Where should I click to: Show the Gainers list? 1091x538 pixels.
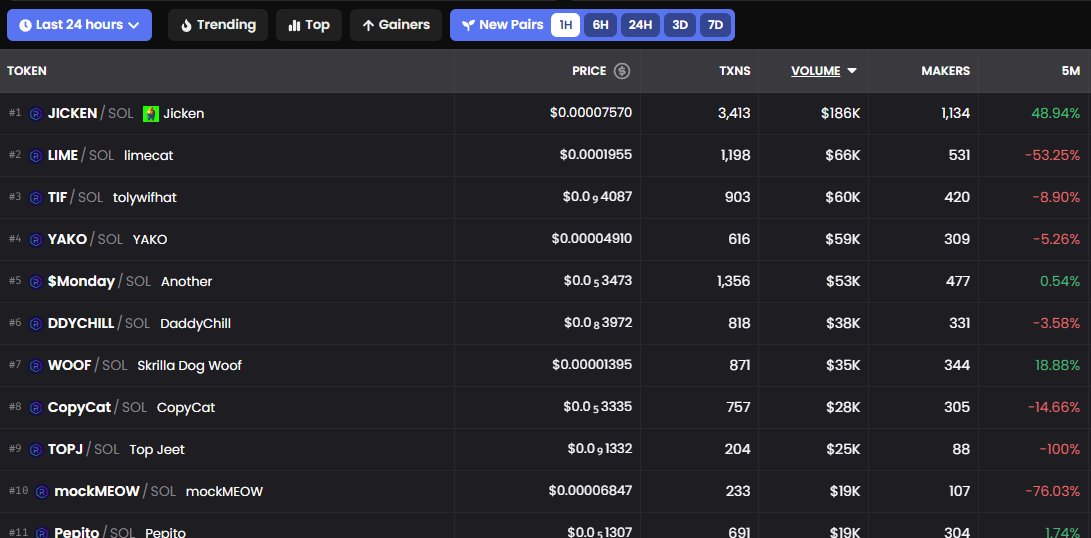(396, 25)
